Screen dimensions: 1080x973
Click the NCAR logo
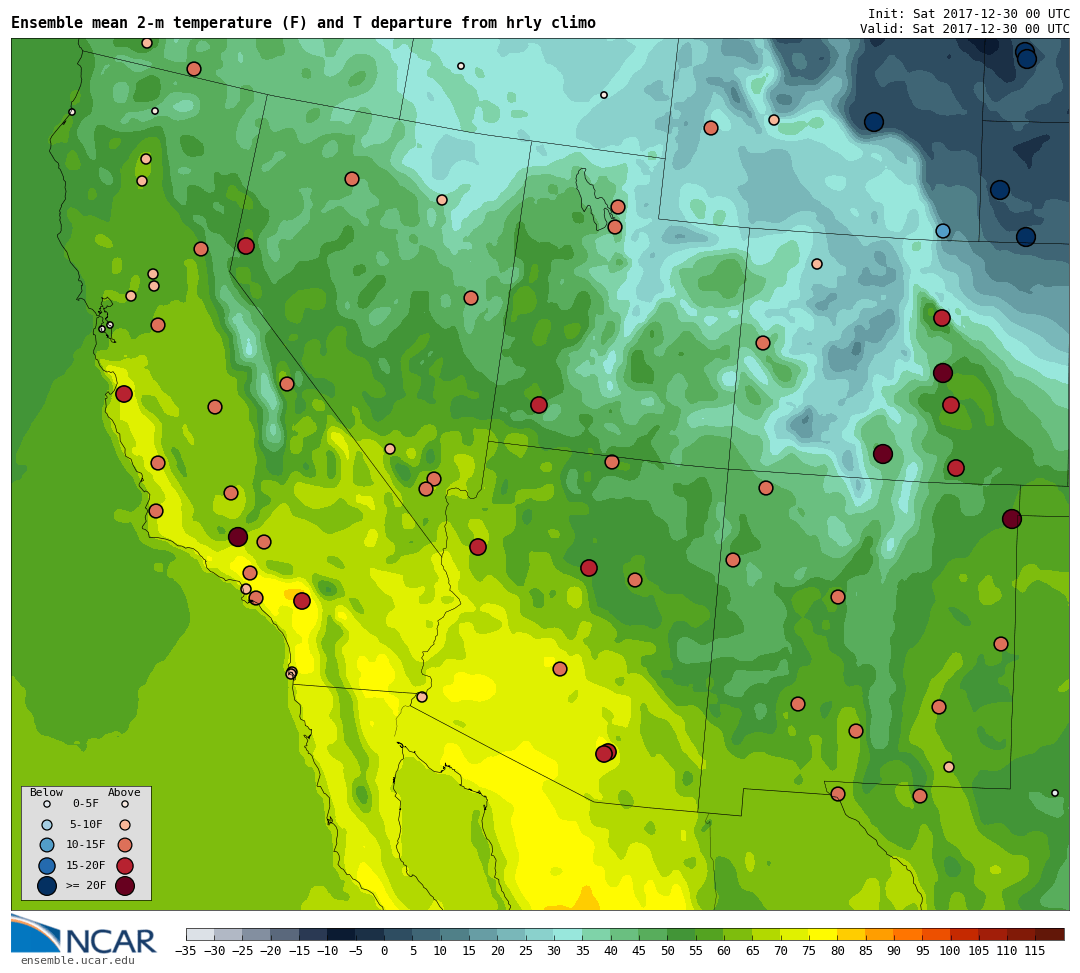[x=83, y=934]
